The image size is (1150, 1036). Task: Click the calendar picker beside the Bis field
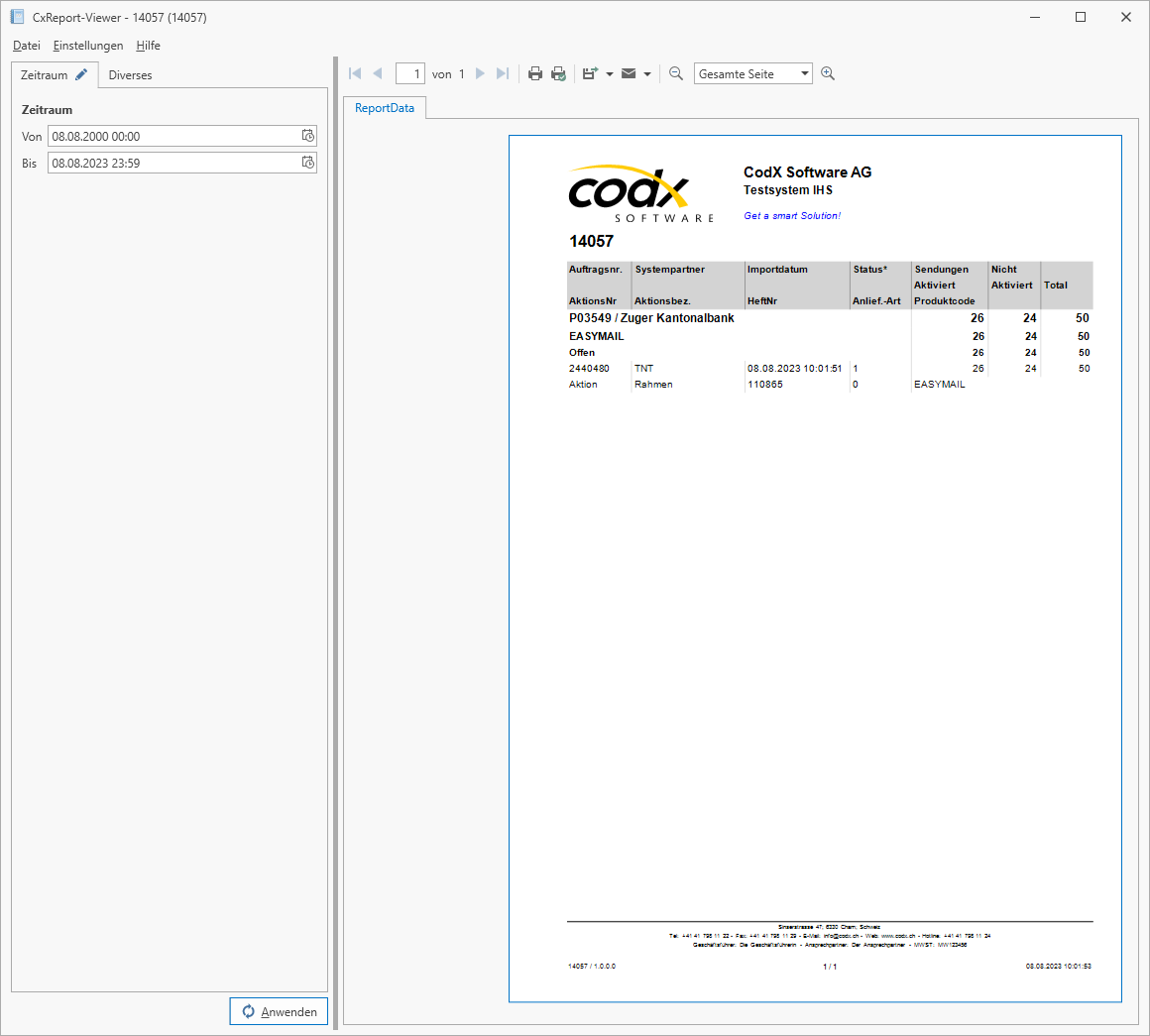308,163
